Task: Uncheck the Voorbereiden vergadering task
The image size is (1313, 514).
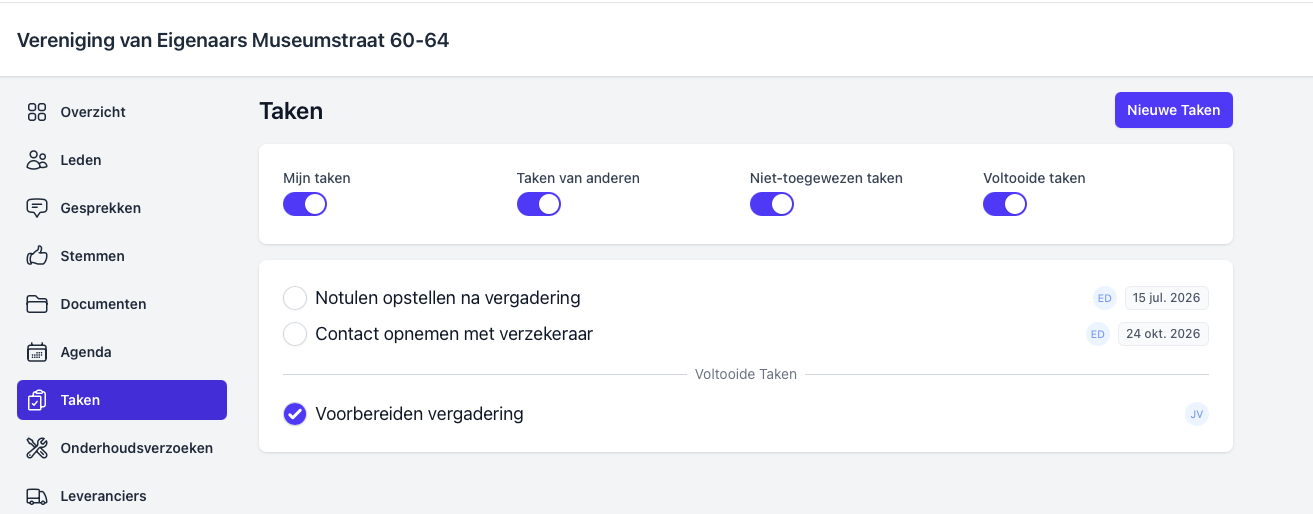Action: coord(295,414)
